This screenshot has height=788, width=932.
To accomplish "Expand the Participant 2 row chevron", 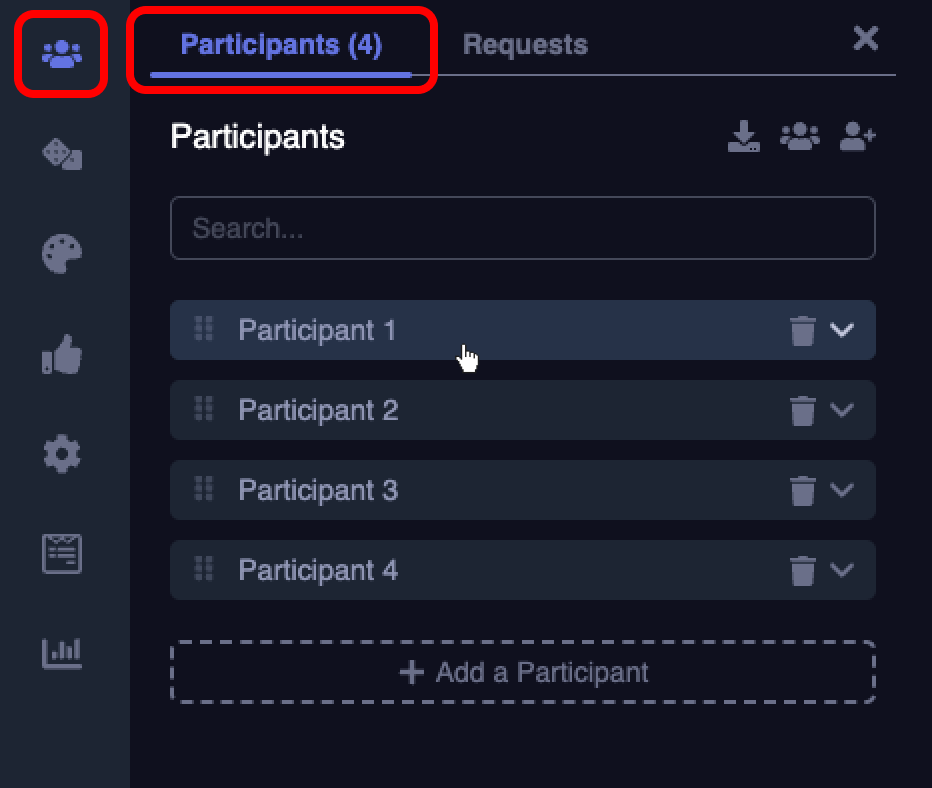I will click(842, 410).
